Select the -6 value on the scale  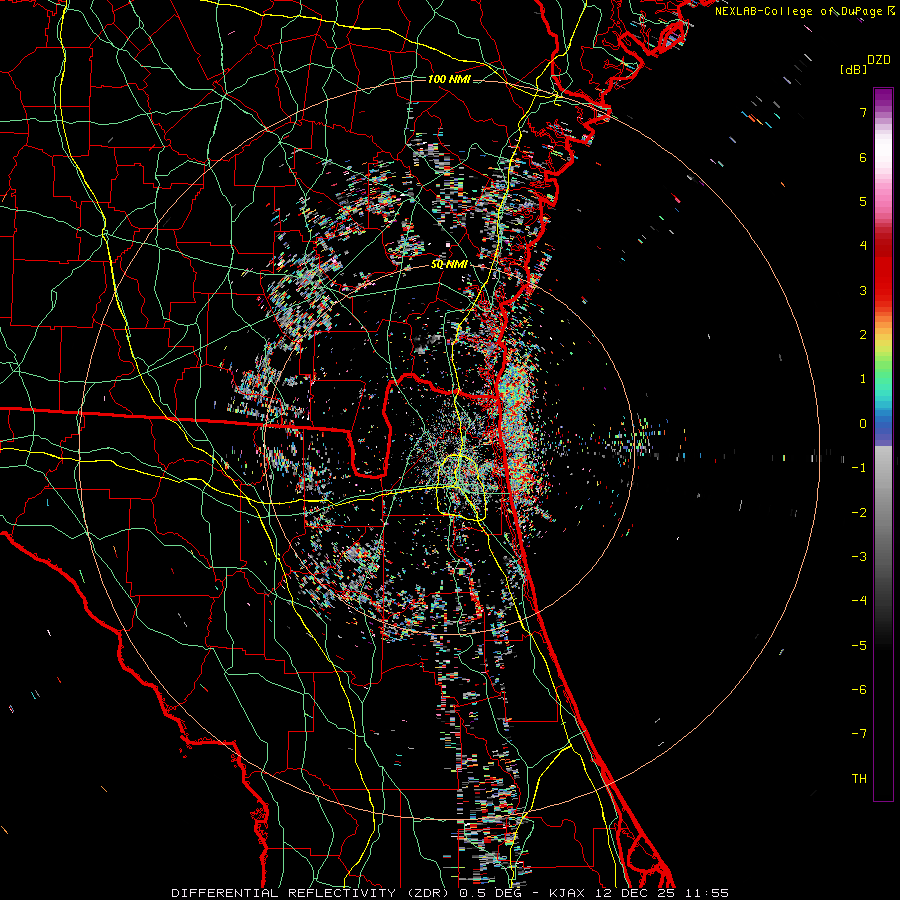pyautogui.click(x=859, y=690)
